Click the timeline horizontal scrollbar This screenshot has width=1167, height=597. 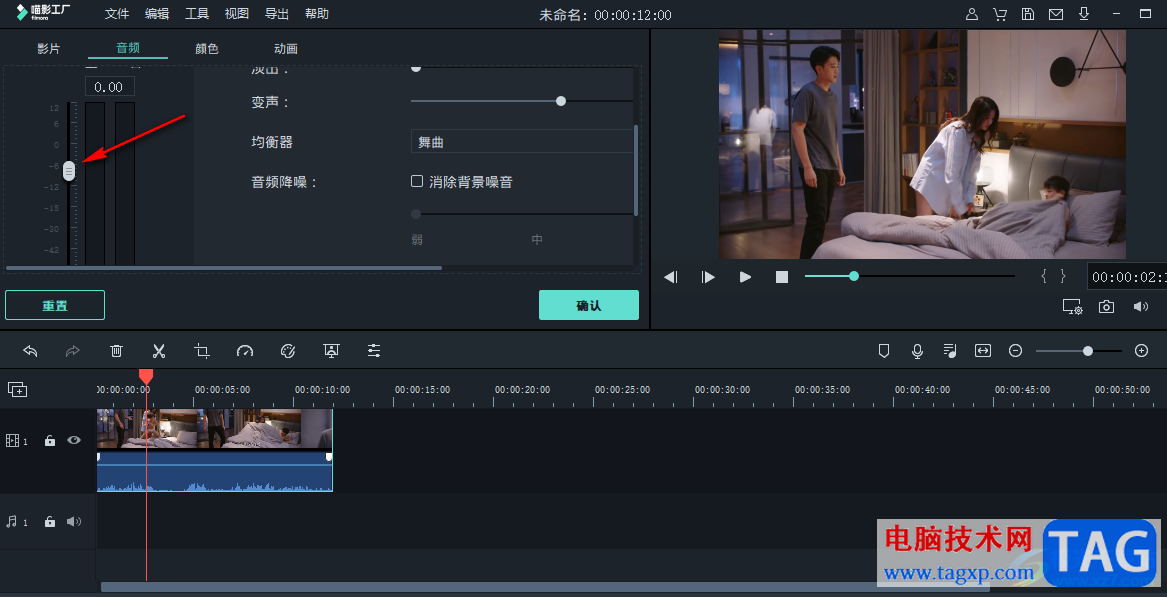(x=545, y=587)
